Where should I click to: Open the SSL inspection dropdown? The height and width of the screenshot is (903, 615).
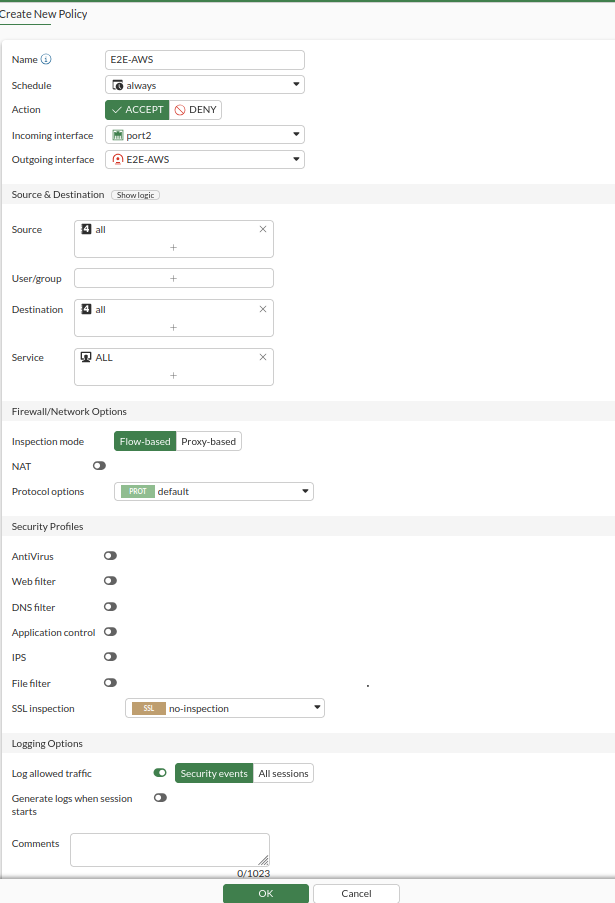pos(225,708)
